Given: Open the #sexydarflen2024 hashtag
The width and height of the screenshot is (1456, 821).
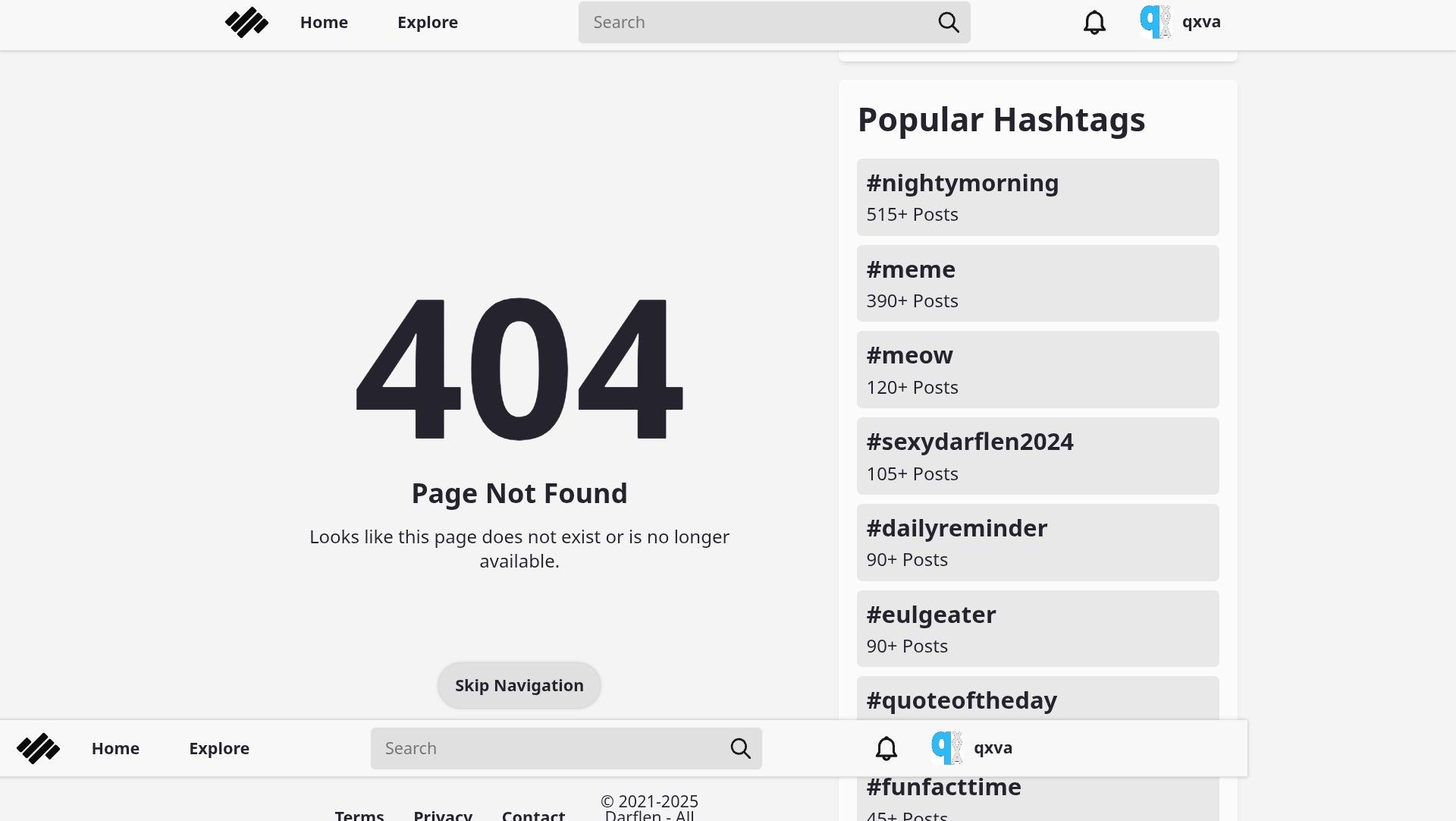Looking at the screenshot, I should point(1038,456).
